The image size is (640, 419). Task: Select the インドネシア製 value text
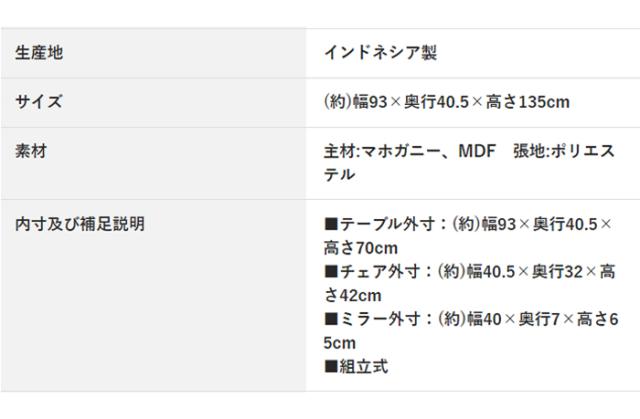point(380,52)
